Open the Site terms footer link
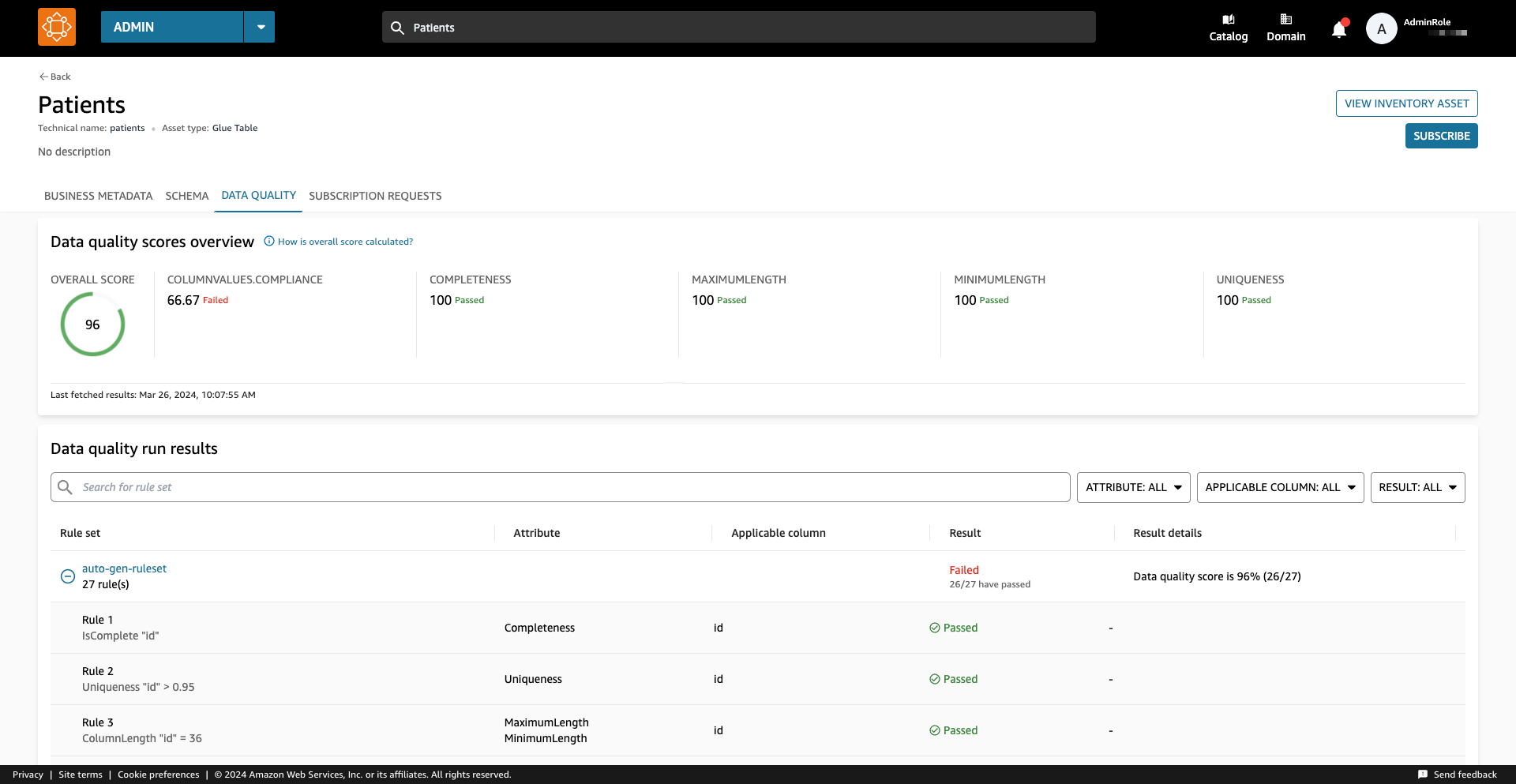 coord(81,775)
